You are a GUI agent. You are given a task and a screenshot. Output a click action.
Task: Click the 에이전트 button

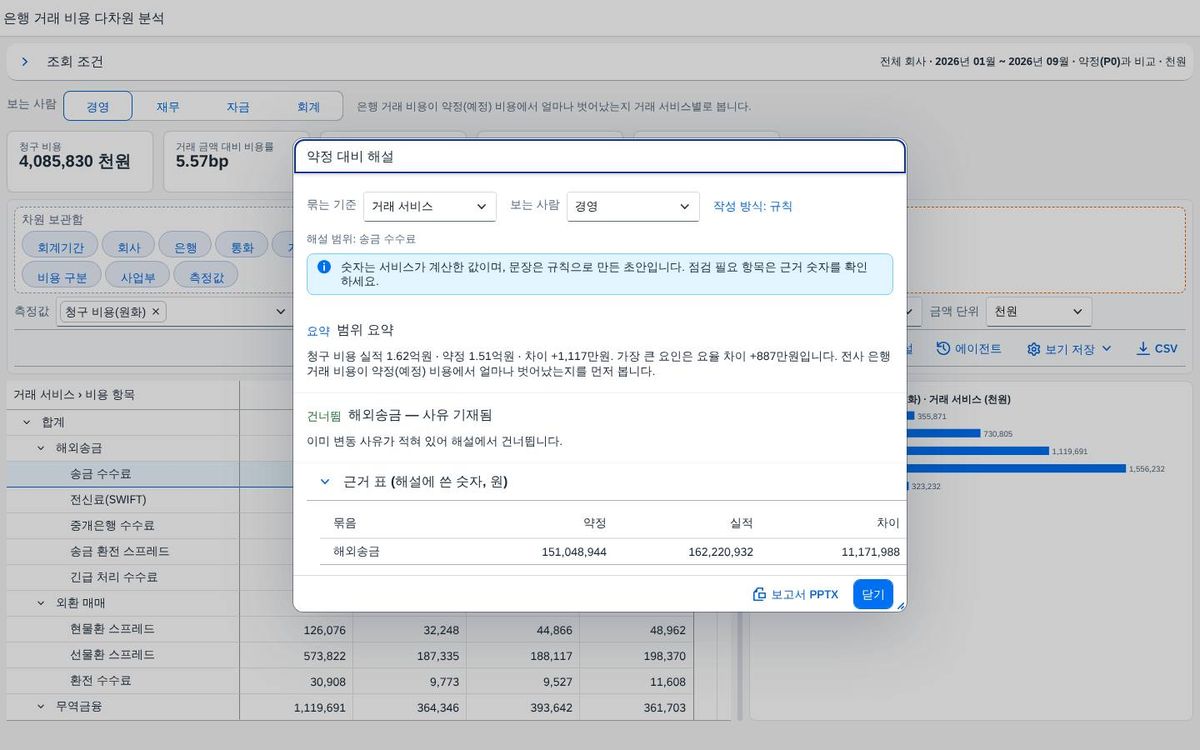(x=969, y=349)
